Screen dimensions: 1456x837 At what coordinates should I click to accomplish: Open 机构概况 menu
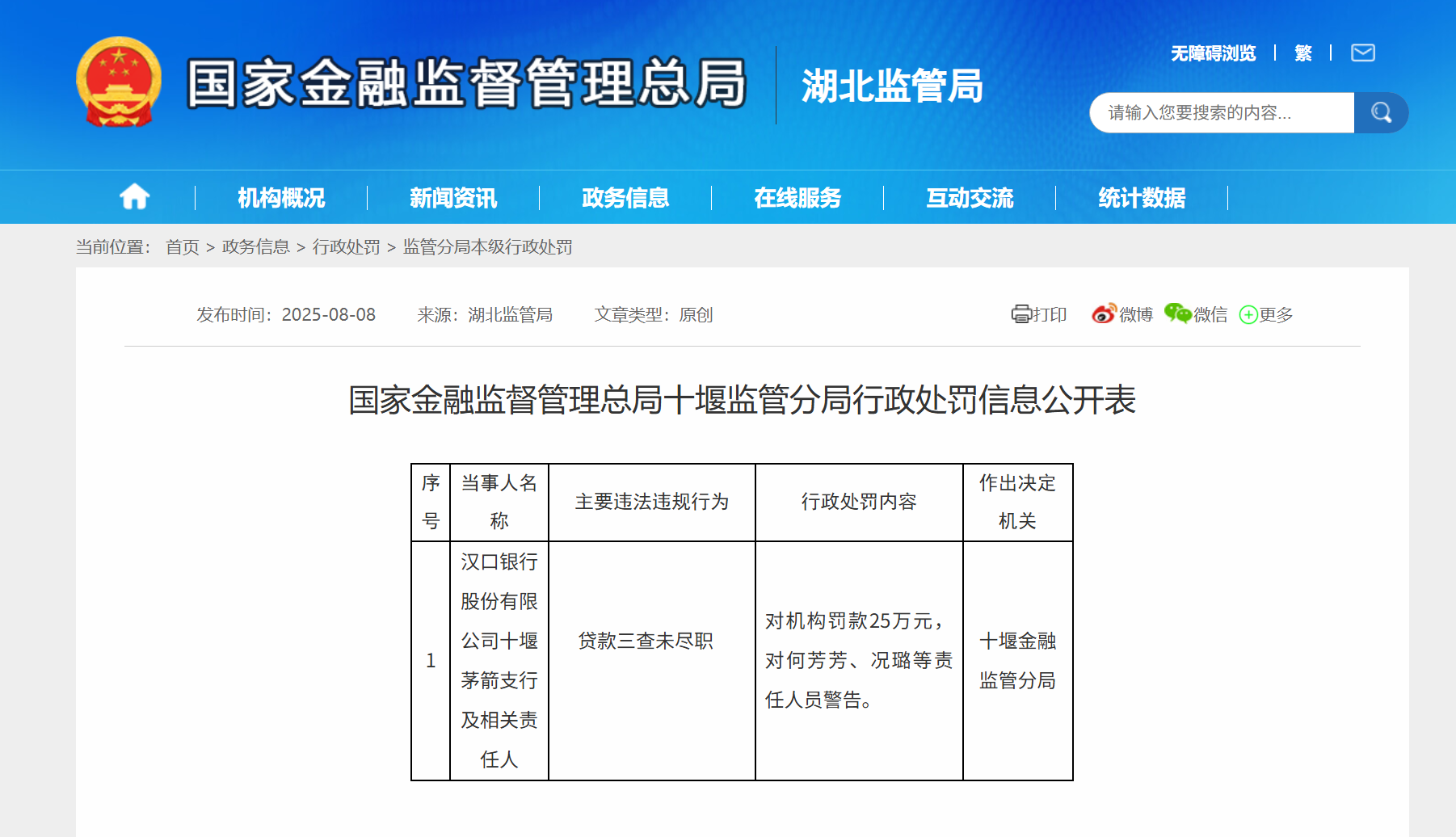point(281,198)
